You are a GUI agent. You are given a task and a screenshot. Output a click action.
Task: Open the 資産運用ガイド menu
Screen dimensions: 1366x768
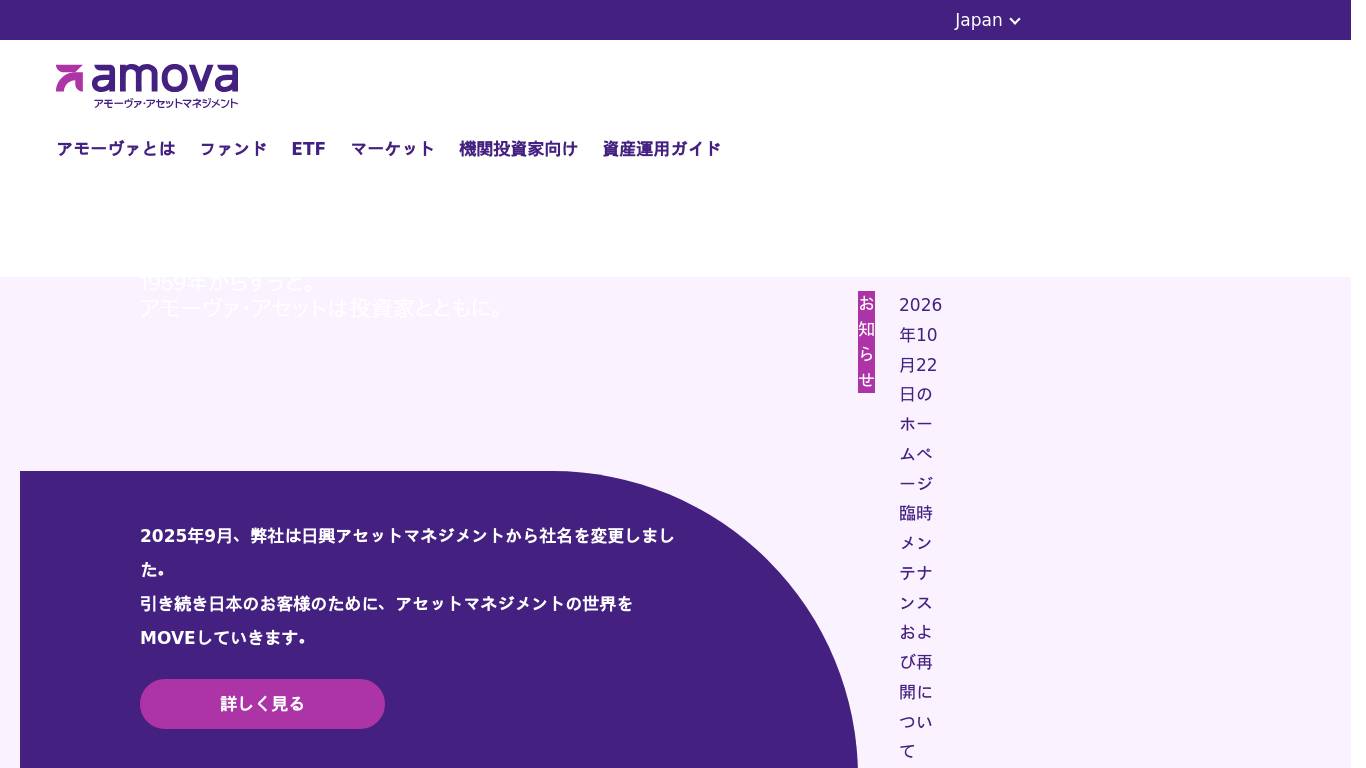(x=662, y=149)
